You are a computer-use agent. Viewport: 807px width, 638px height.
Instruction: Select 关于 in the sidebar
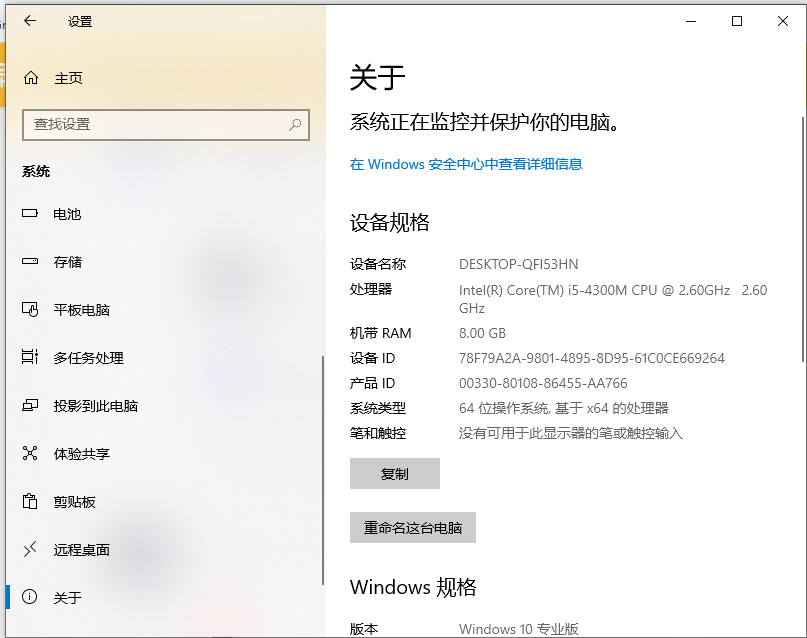point(67,598)
